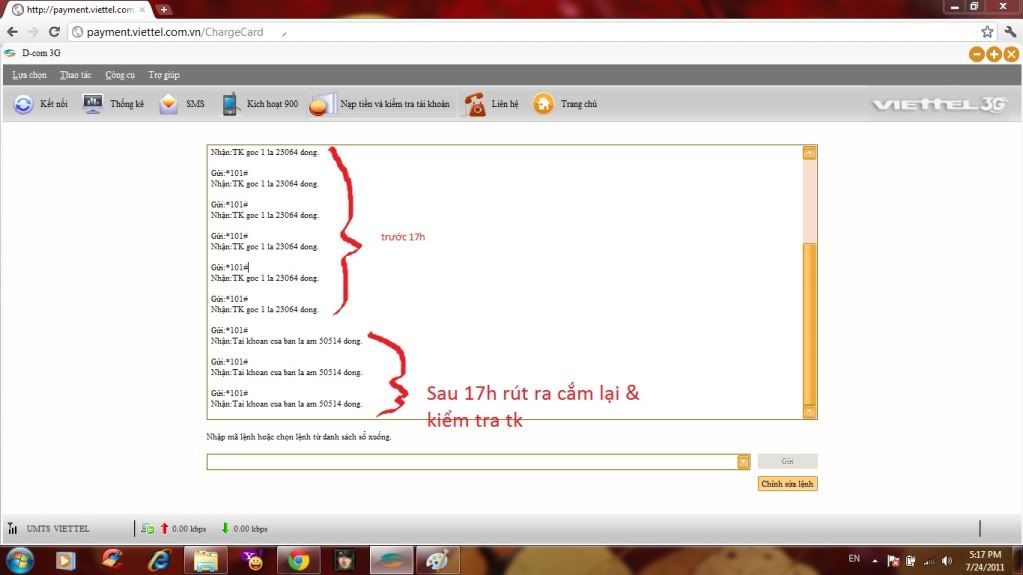Click browser back arrow
Image resolution: width=1023 pixels, height=575 pixels.
tap(12, 32)
